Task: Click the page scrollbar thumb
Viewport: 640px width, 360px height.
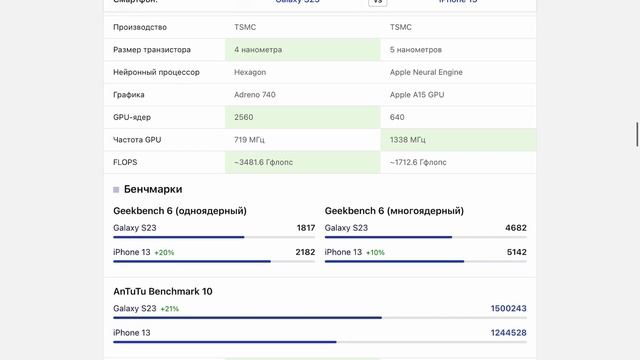Action: pos(637,134)
